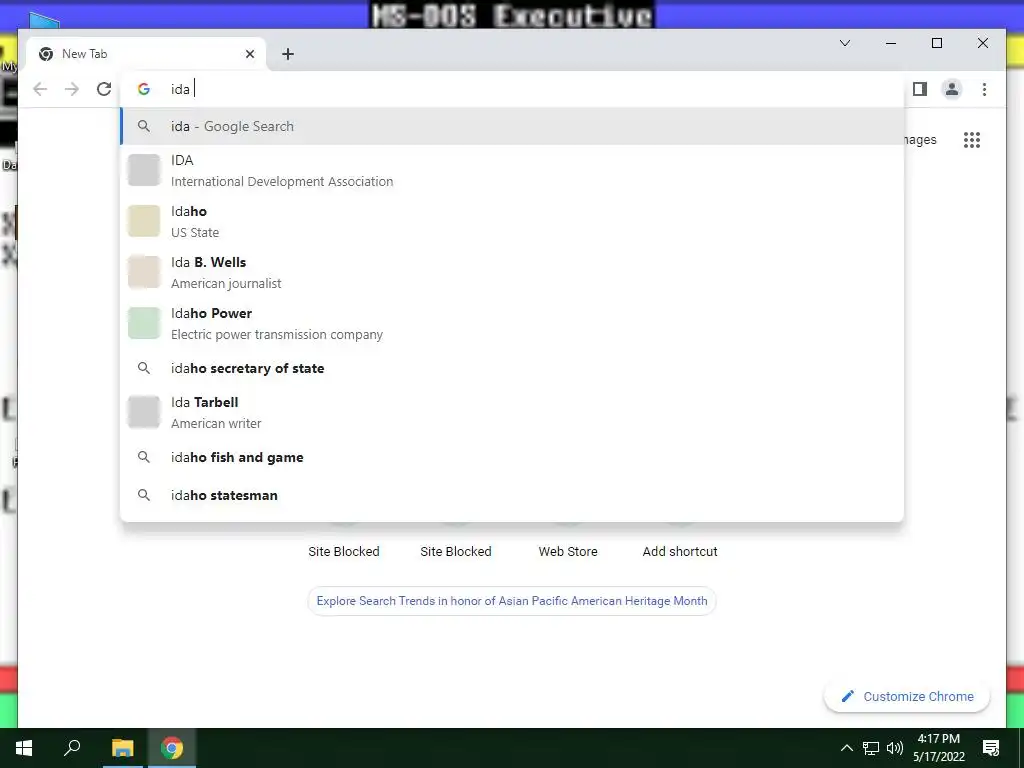Select the Ida Tarbell suggestion

[x=512, y=412]
